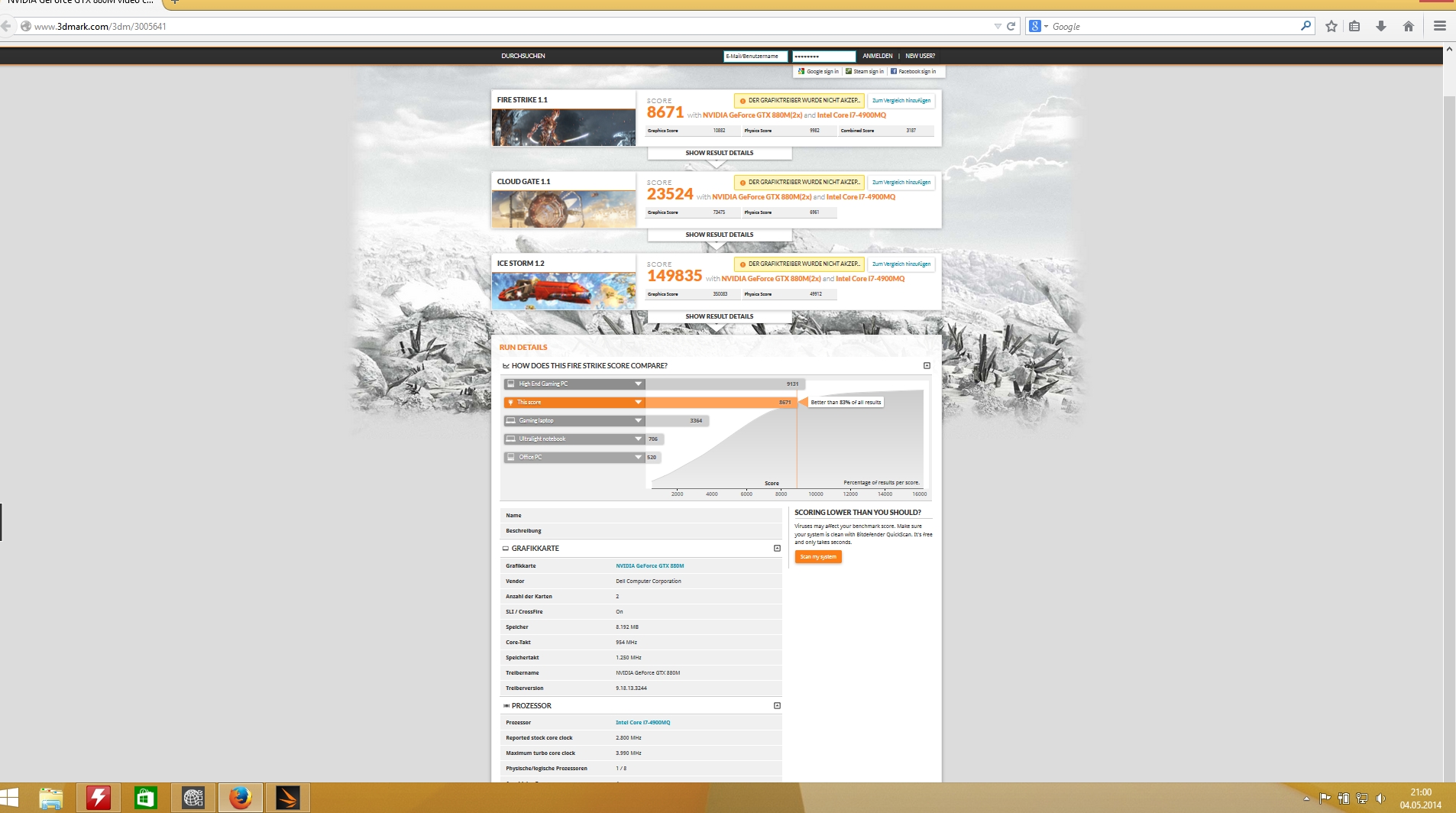Click the Firefox bookmark star icon
This screenshot has height=813, width=1456.
[x=1331, y=26]
